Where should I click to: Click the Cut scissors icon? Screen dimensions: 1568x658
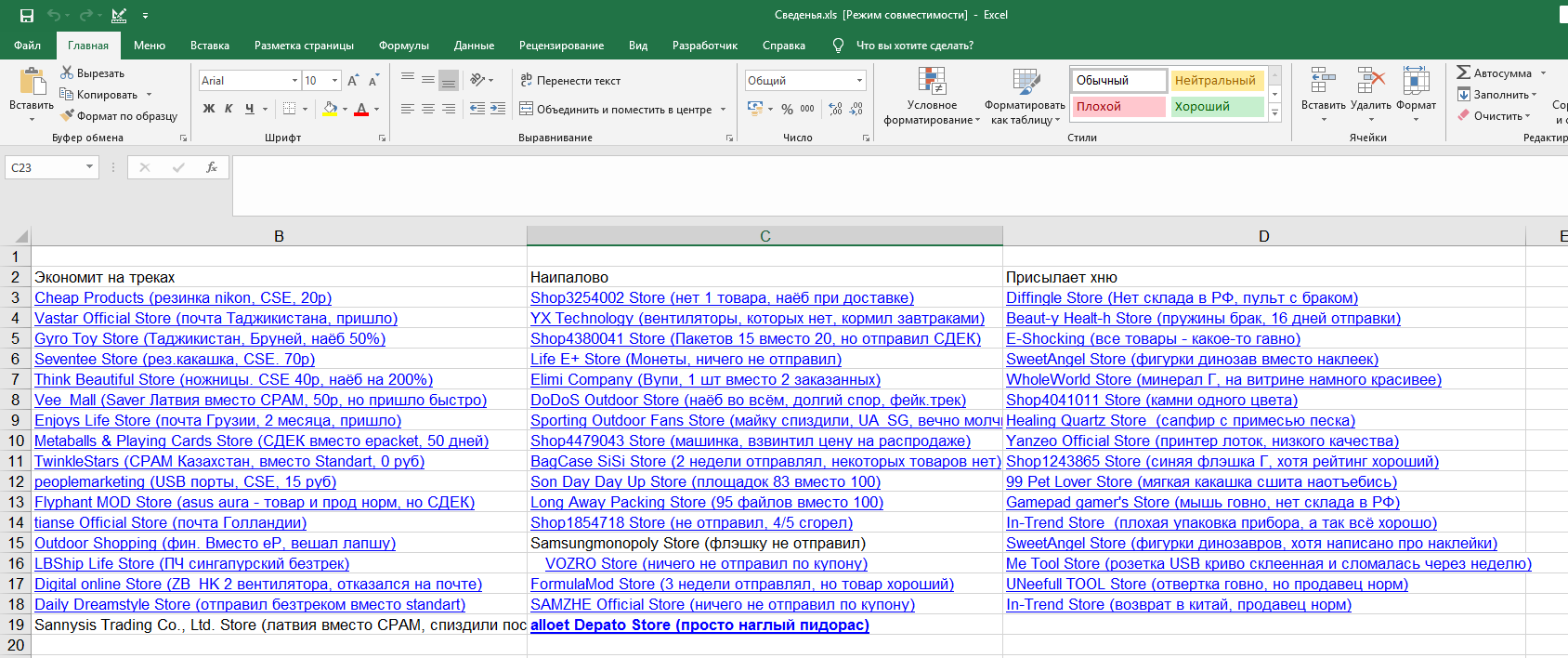coord(67,72)
